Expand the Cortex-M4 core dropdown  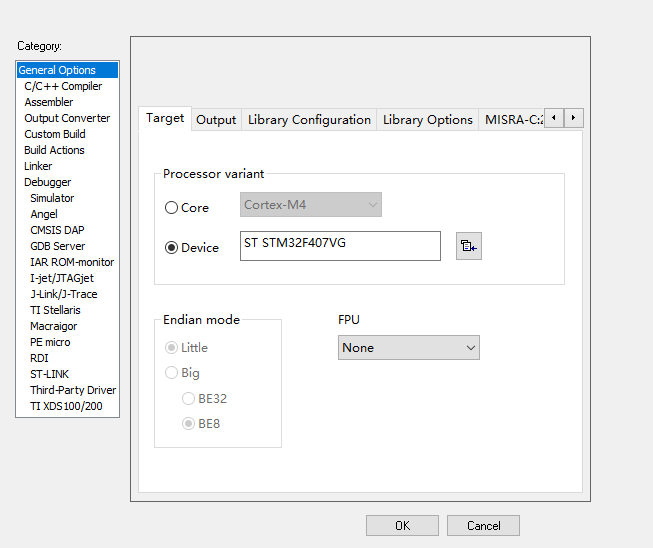pos(311,205)
